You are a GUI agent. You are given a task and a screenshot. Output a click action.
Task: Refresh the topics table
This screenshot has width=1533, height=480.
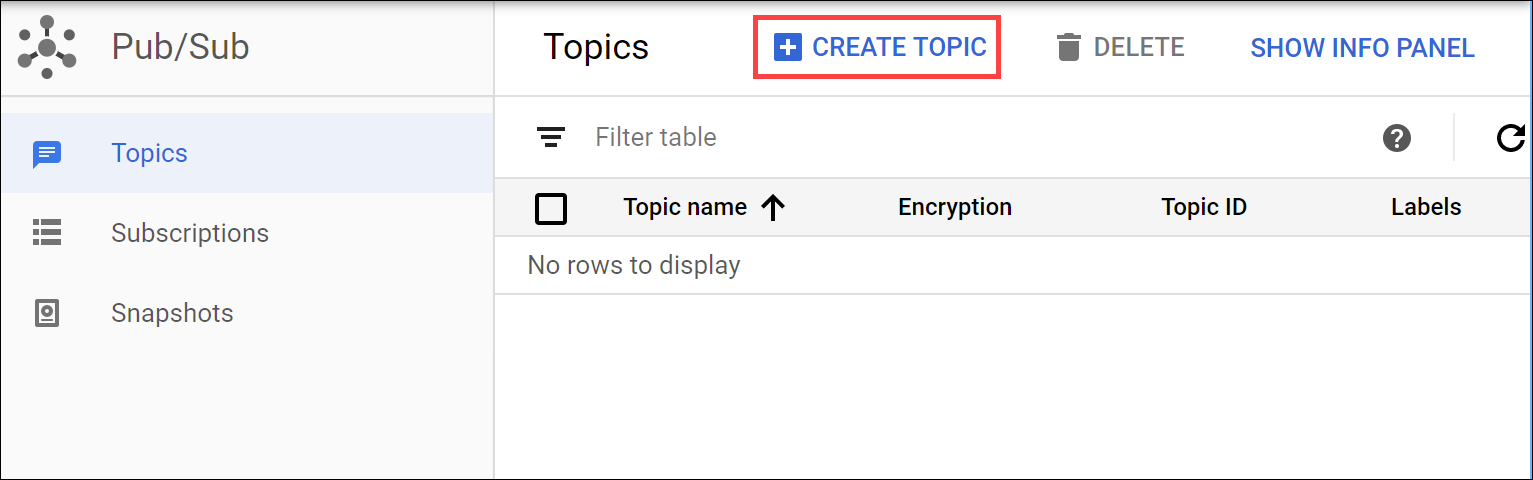coord(1511,137)
